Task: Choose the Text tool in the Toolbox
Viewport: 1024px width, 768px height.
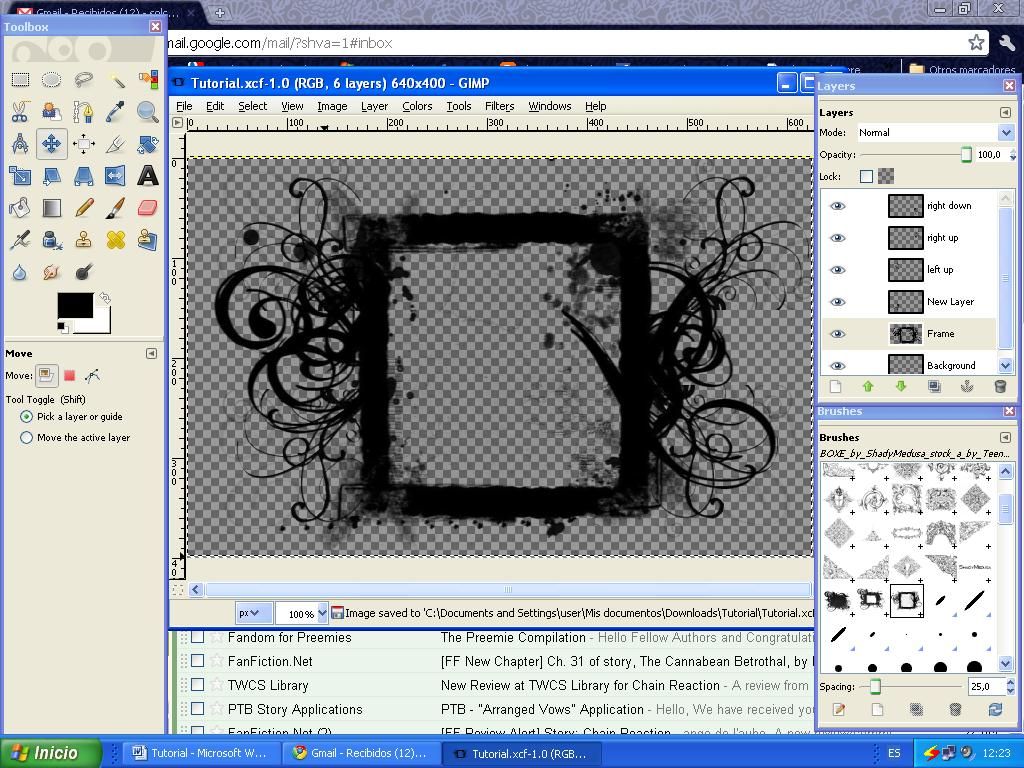Action: click(x=148, y=175)
